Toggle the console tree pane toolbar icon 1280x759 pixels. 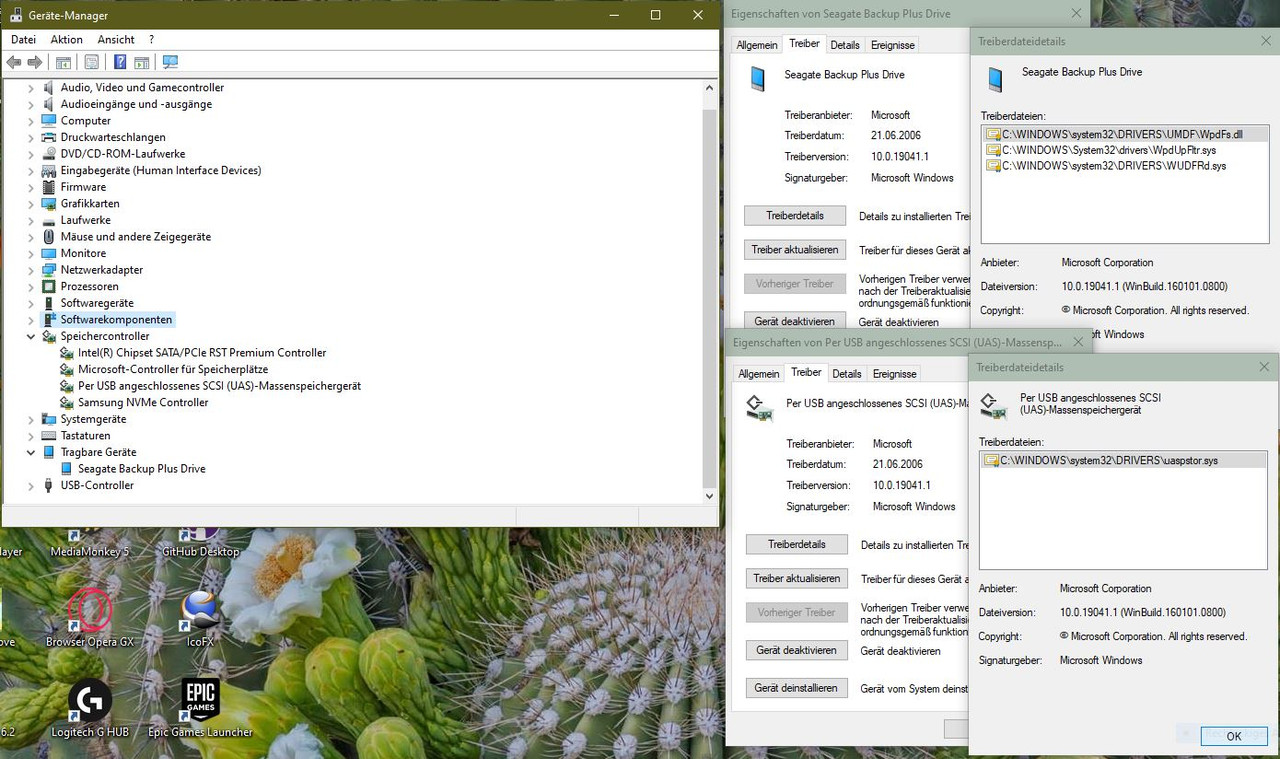tap(63, 62)
